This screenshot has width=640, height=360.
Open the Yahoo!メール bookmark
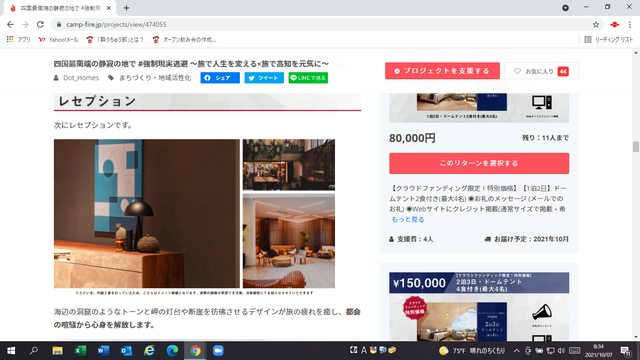58,40
